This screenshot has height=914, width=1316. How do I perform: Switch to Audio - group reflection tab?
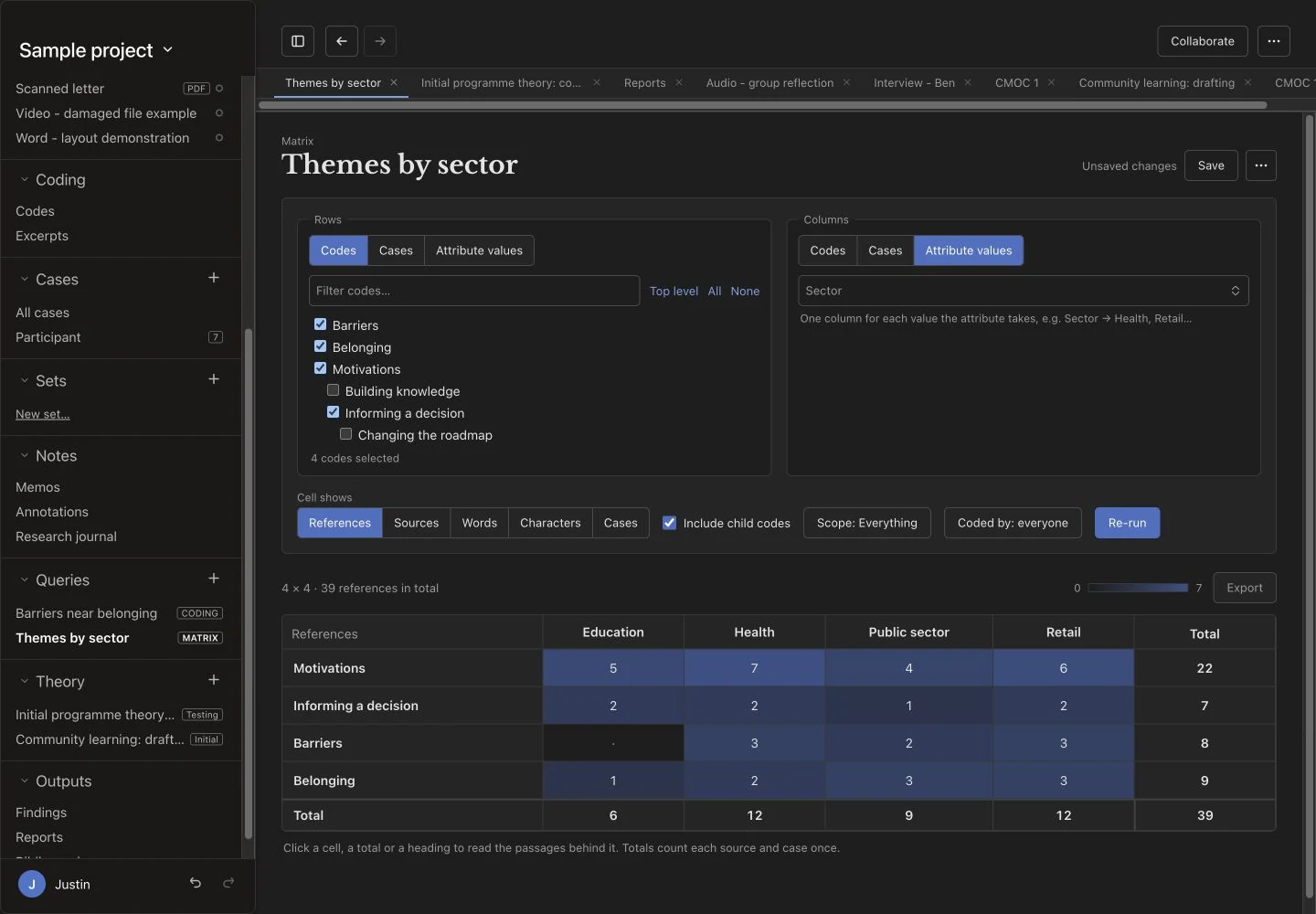769,82
